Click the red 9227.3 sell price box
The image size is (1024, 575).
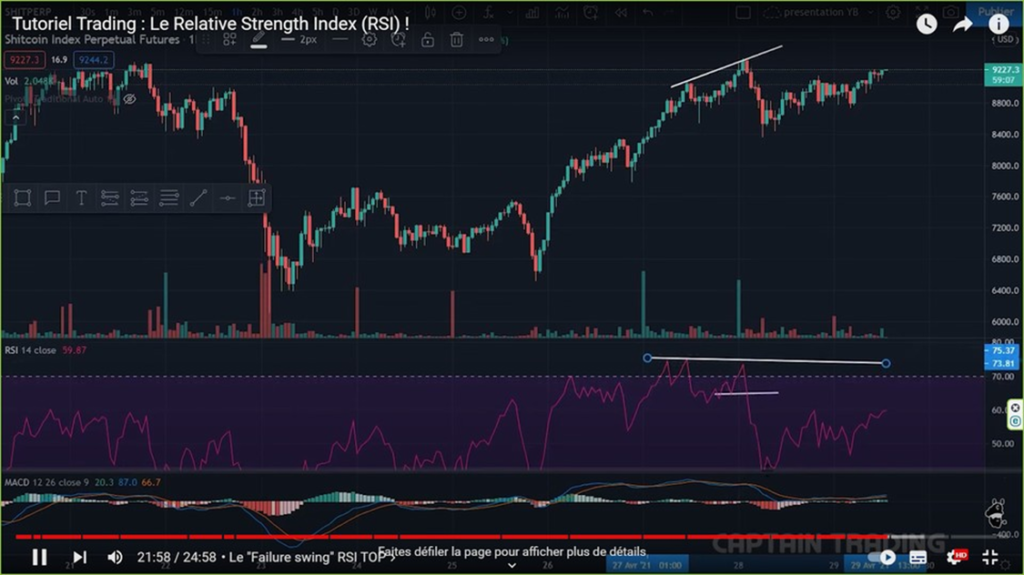pos(24,60)
